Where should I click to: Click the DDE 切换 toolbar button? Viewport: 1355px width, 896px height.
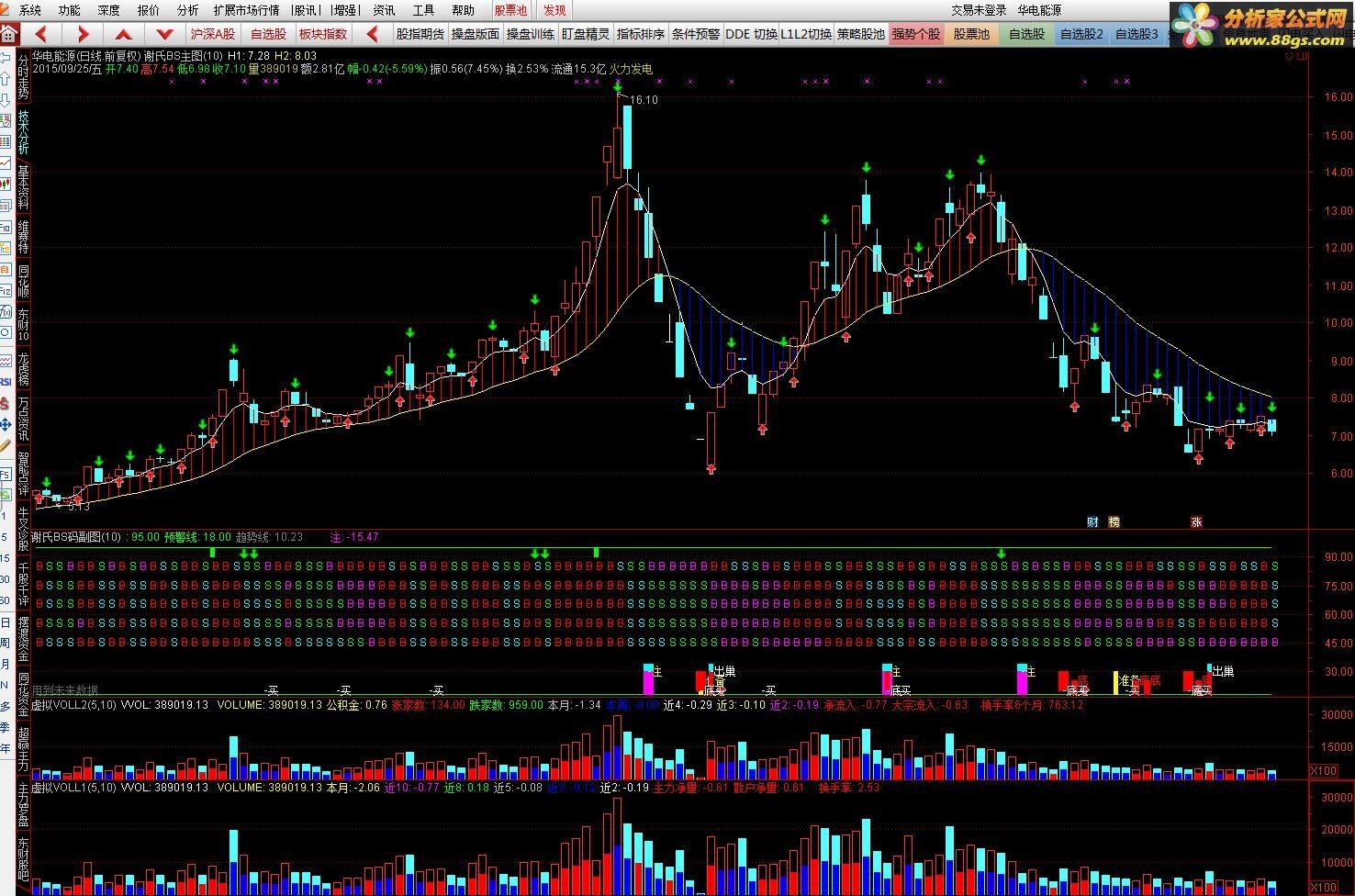coord(751,34)
